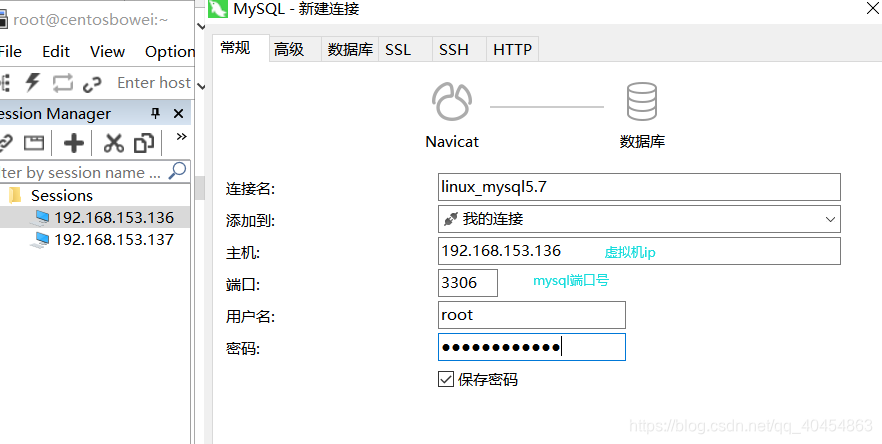Click the Sessions folder icon
The image size is (882, 444).
(16, 195)
